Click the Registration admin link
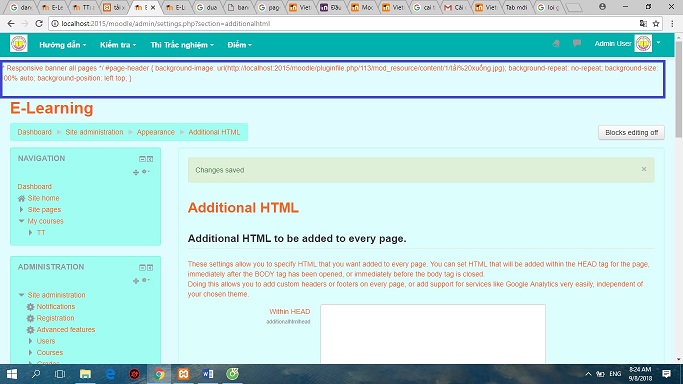683x384 pixels. coord(55,318)
